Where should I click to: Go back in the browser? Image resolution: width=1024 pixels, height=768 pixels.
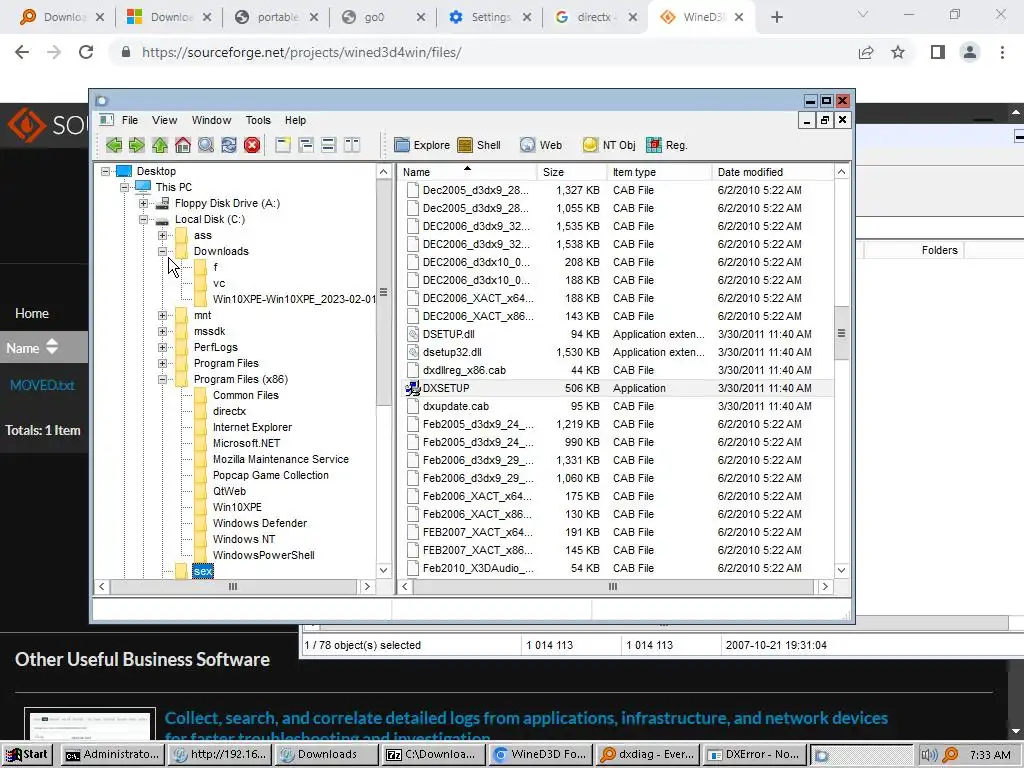point(22,52)
